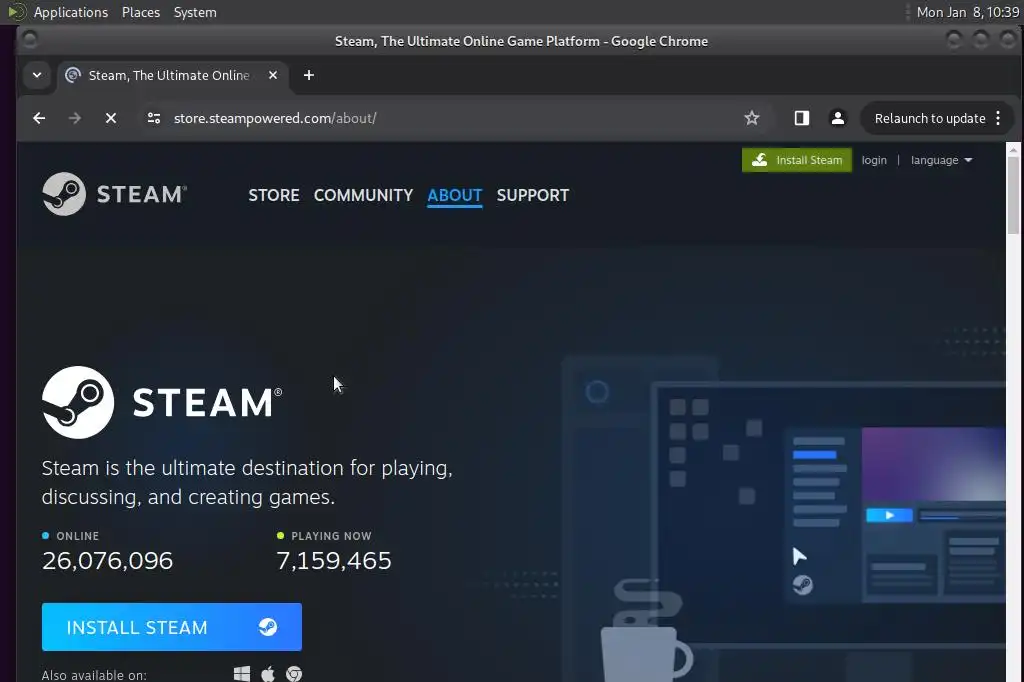The width and height of the screenshot is (1024, 682).
Task: Select the Steam browser tab
Action: tap(172, 75)
